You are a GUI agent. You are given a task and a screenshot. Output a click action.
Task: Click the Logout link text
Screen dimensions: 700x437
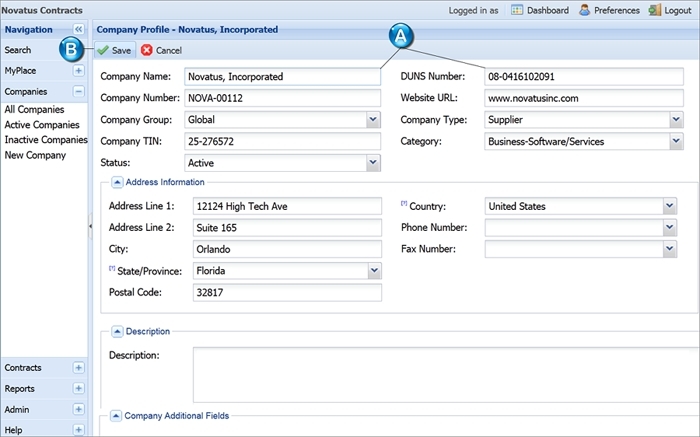coord(678,10)
